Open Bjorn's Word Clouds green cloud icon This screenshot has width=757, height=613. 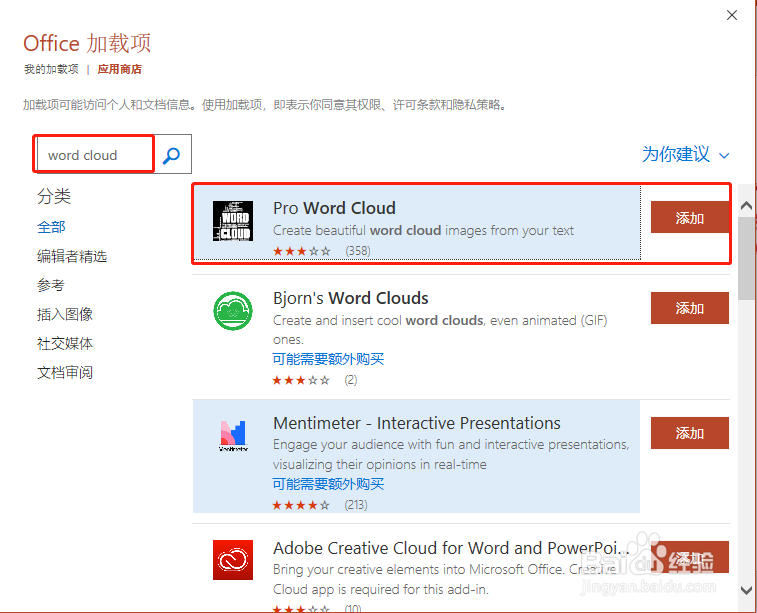[233, 311]
